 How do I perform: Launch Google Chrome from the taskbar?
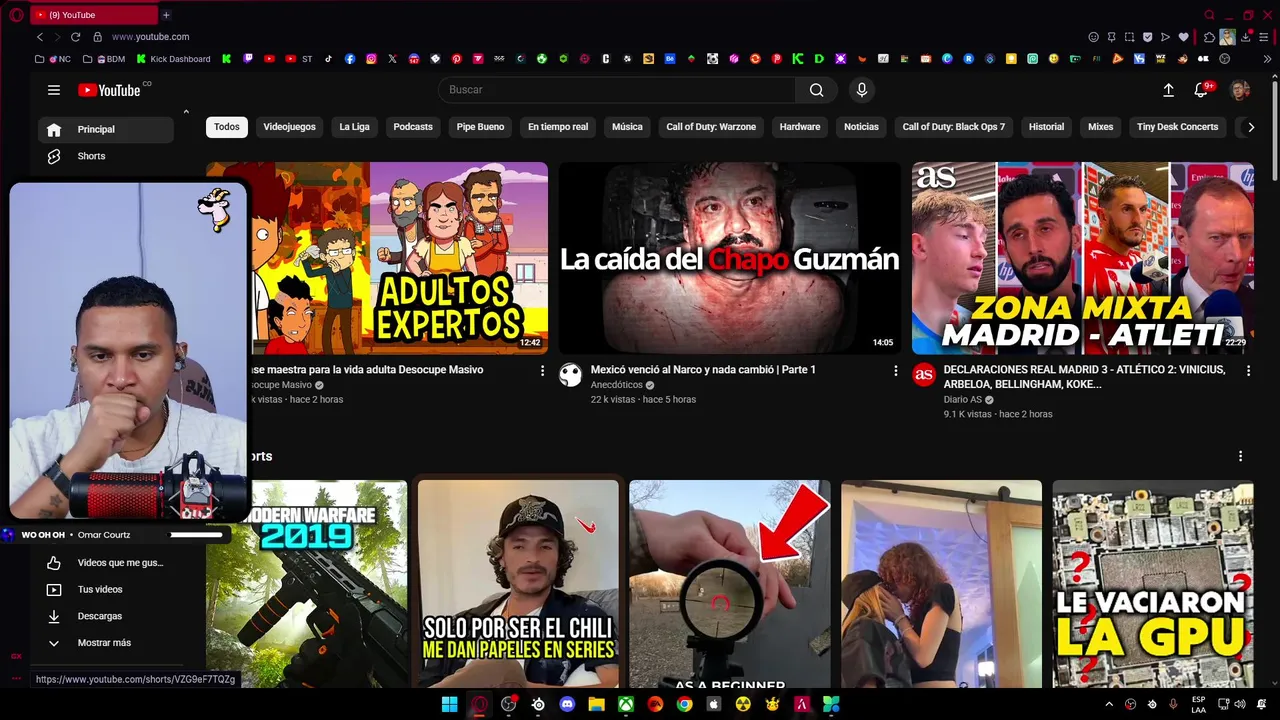tap(684, 704)
